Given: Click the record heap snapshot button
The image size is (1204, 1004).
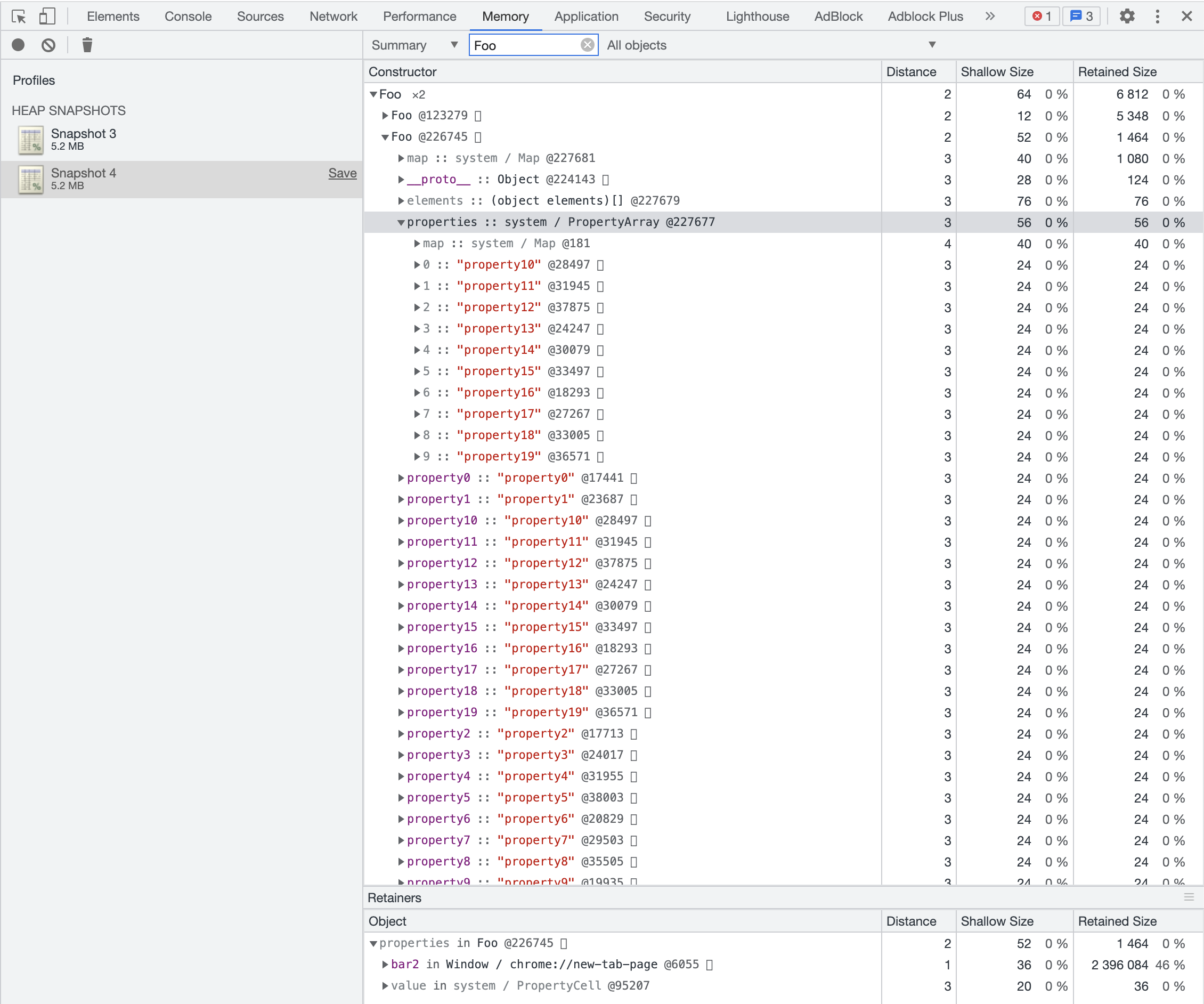Looking at the screenshot, I should pos(18,45).
